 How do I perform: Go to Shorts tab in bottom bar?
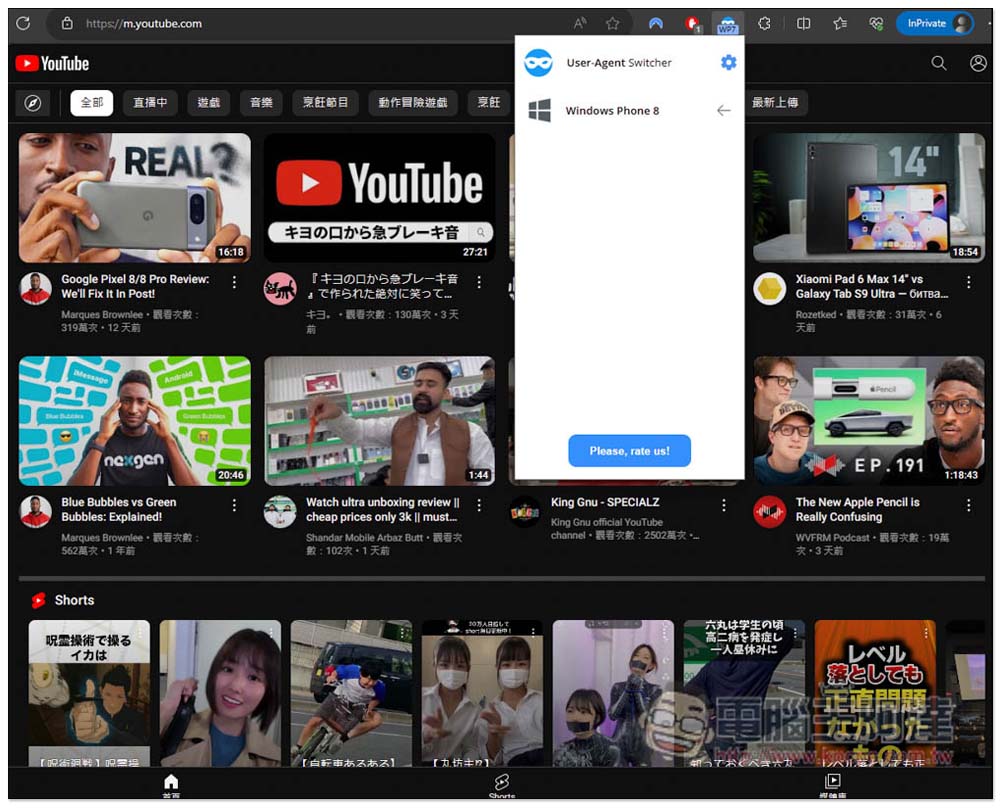pos(502,785)
